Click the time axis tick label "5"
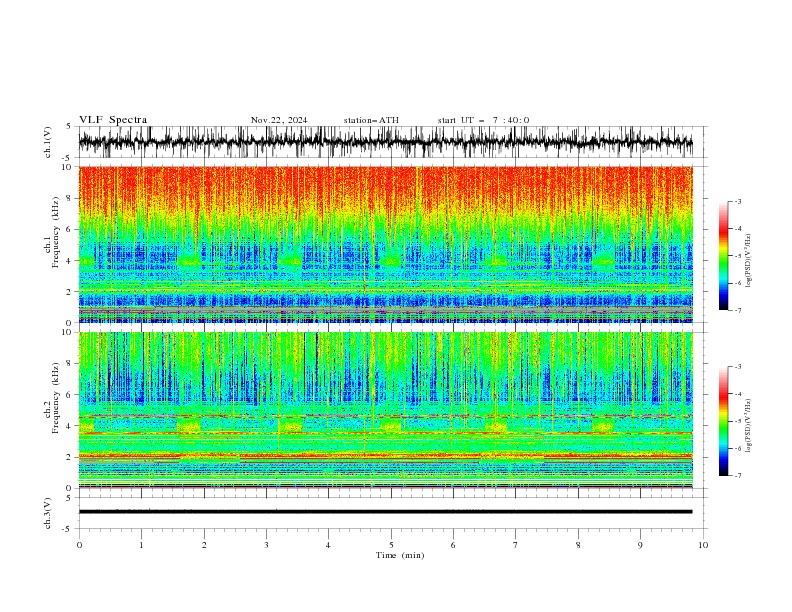Image resolution: width=792 pixels, height=612 pixels. [x=391, y=545]
